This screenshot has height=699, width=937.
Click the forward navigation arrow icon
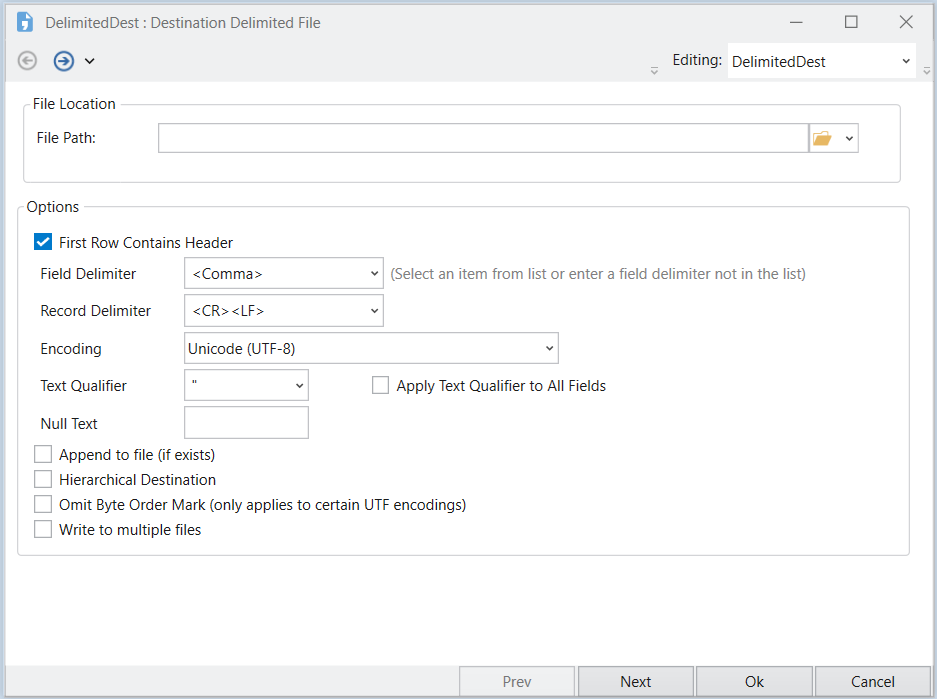[64, 61]
